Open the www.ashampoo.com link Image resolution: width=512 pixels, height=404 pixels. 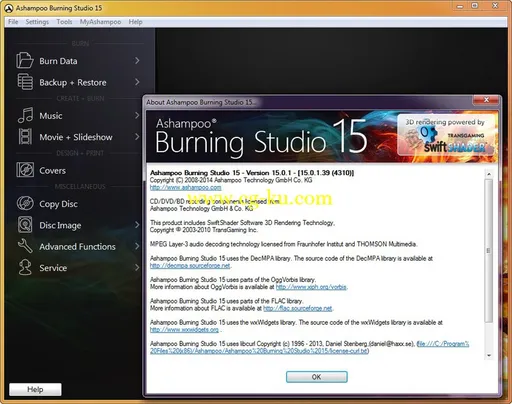(185, 187)
